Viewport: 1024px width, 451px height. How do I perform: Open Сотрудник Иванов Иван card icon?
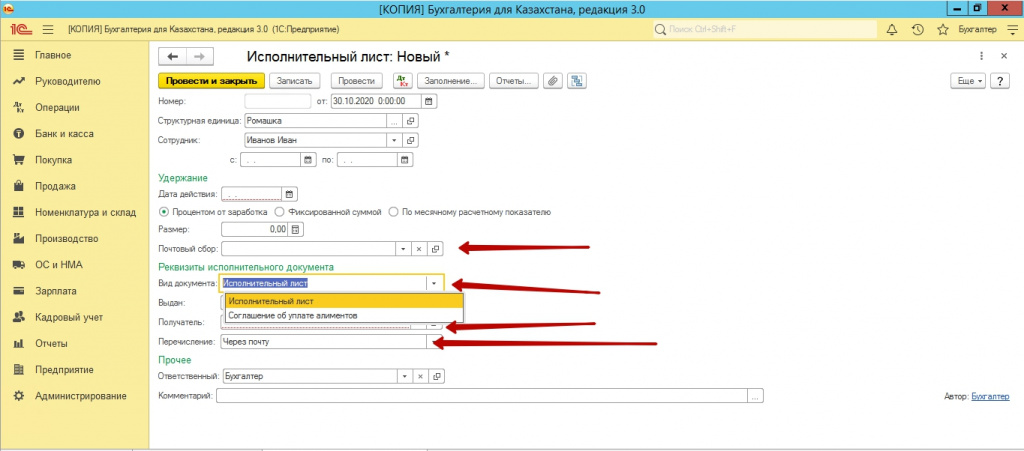point(411,140)
